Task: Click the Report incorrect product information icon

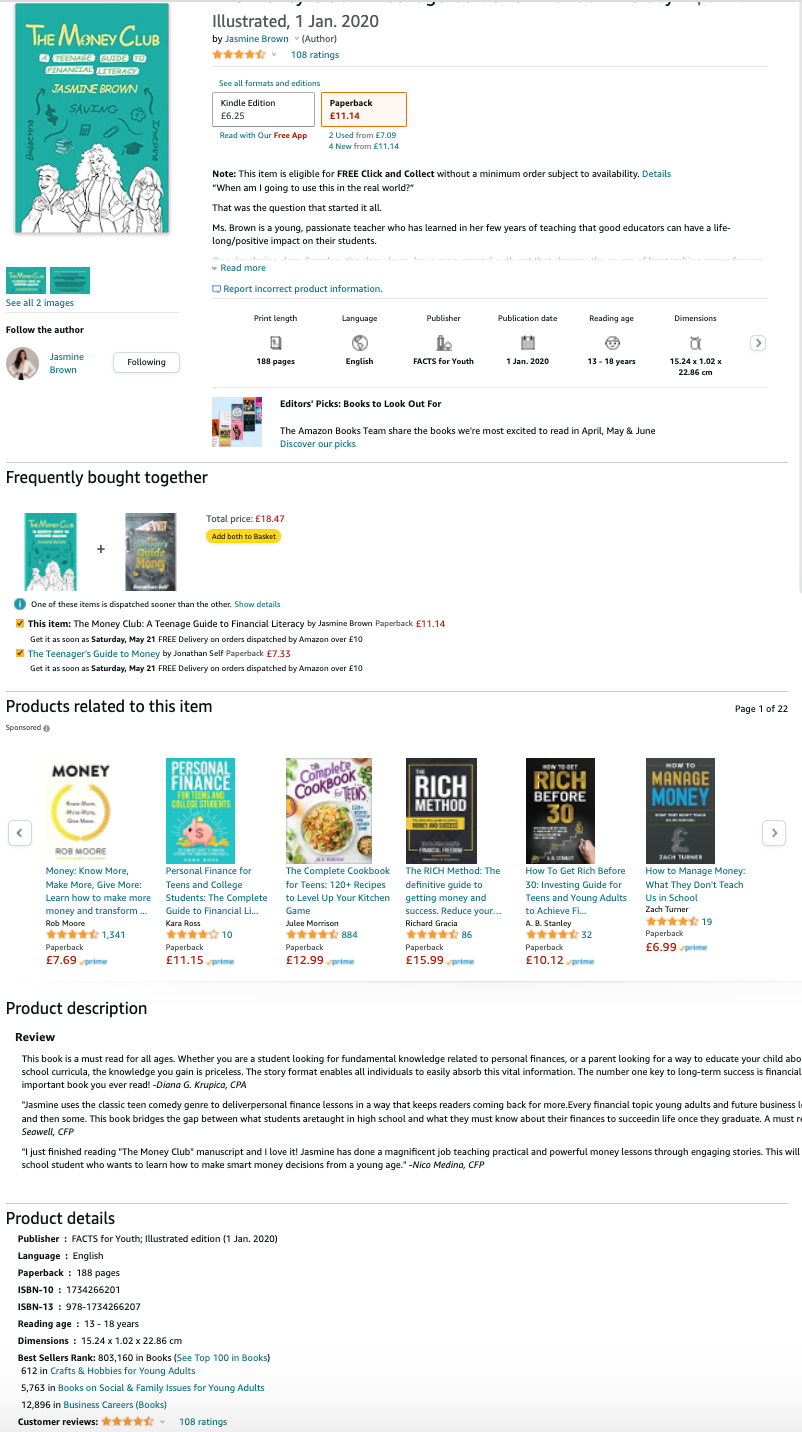Action: coord(216,289)
